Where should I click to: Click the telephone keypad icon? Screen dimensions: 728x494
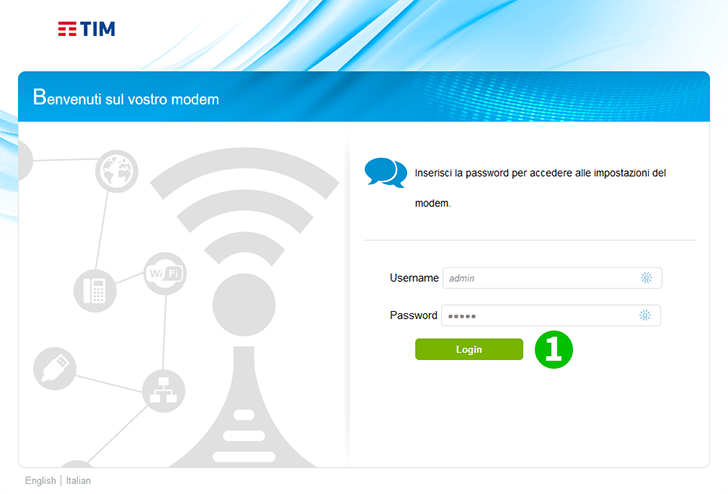pyautogui.click(x=95, y=291)
